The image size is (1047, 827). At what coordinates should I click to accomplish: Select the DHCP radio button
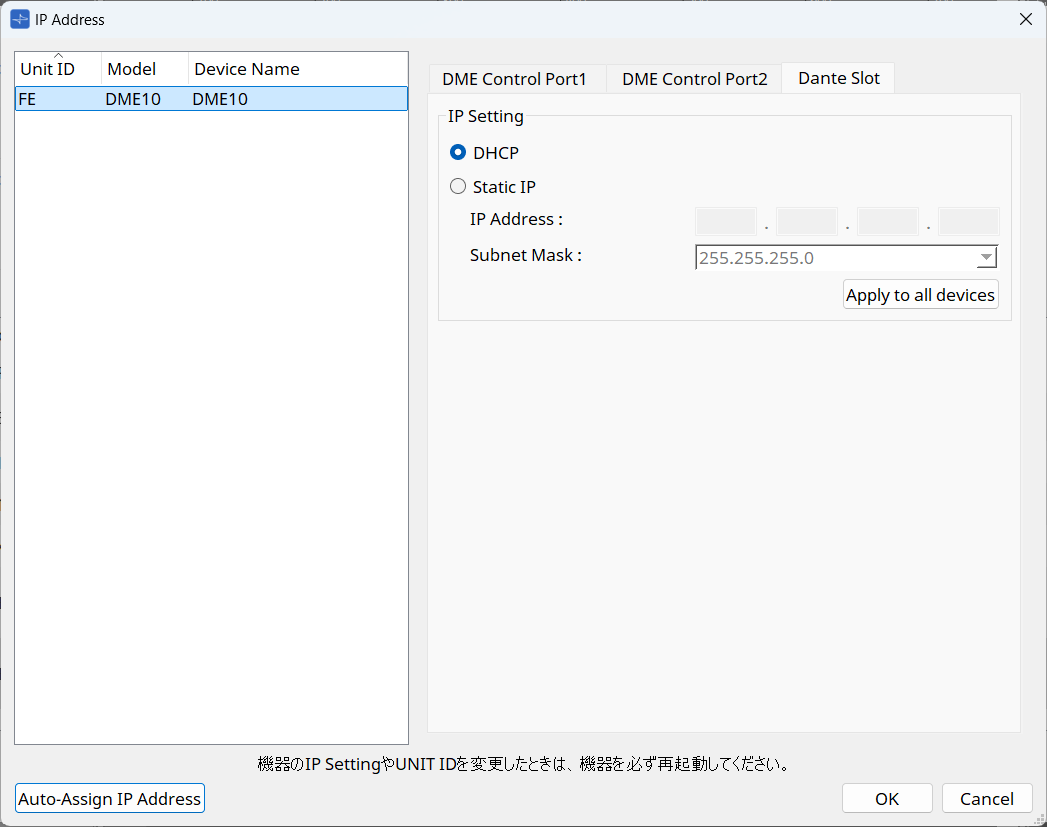[x=459, y=153]
